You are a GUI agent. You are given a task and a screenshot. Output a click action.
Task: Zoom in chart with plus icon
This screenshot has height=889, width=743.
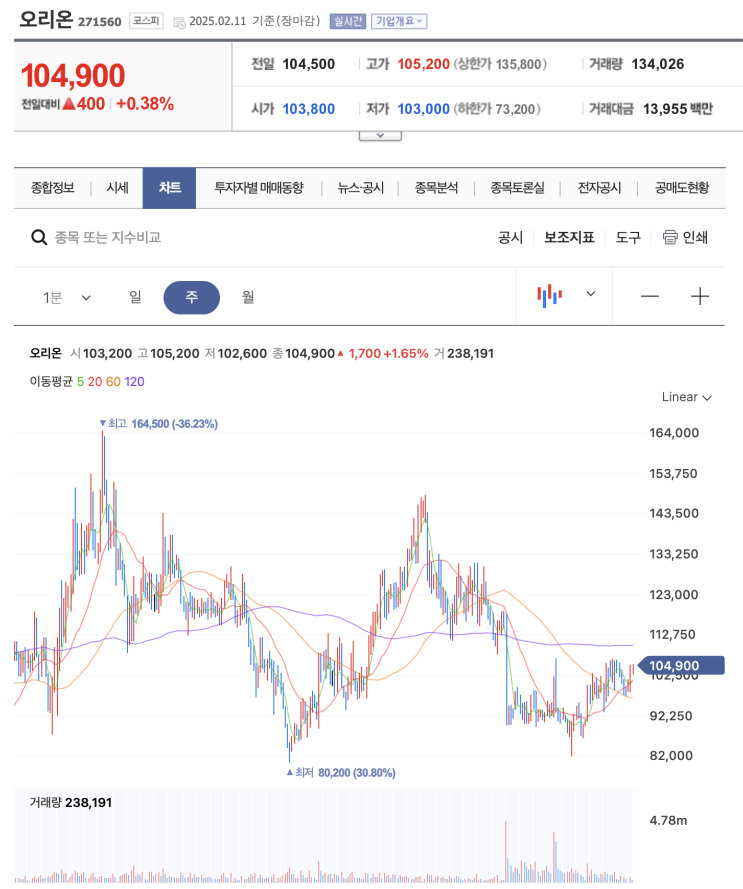tap(700, 296)
